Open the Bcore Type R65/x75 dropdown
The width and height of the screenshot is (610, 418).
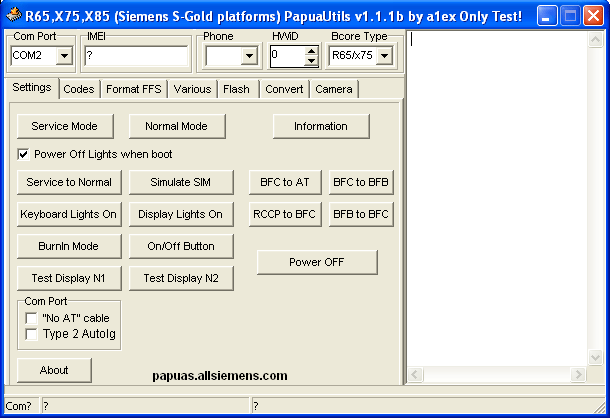click(384, 56)
